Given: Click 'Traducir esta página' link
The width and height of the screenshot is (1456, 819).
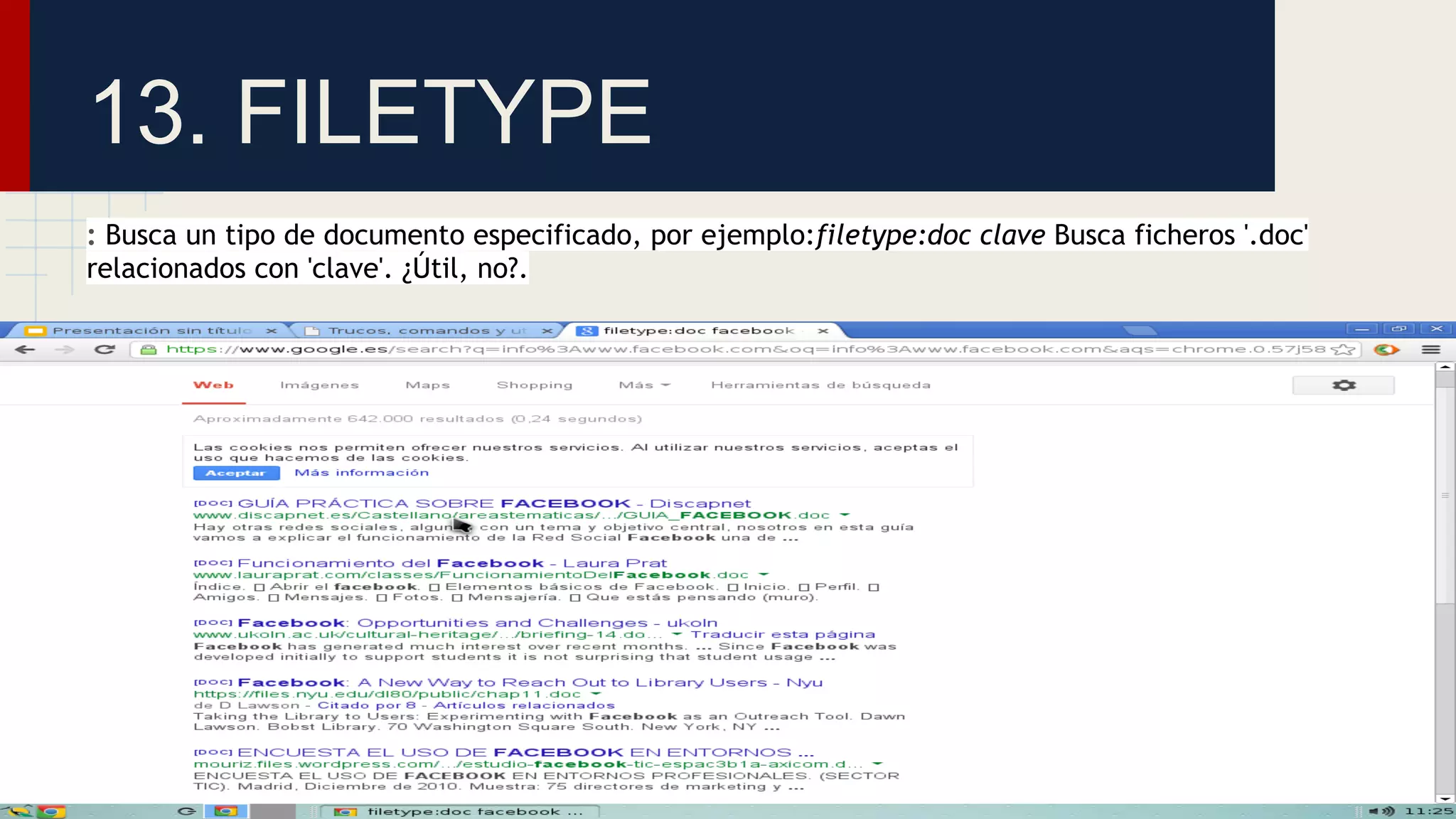Looking at the screenshot, I should (x=783, y=634).
